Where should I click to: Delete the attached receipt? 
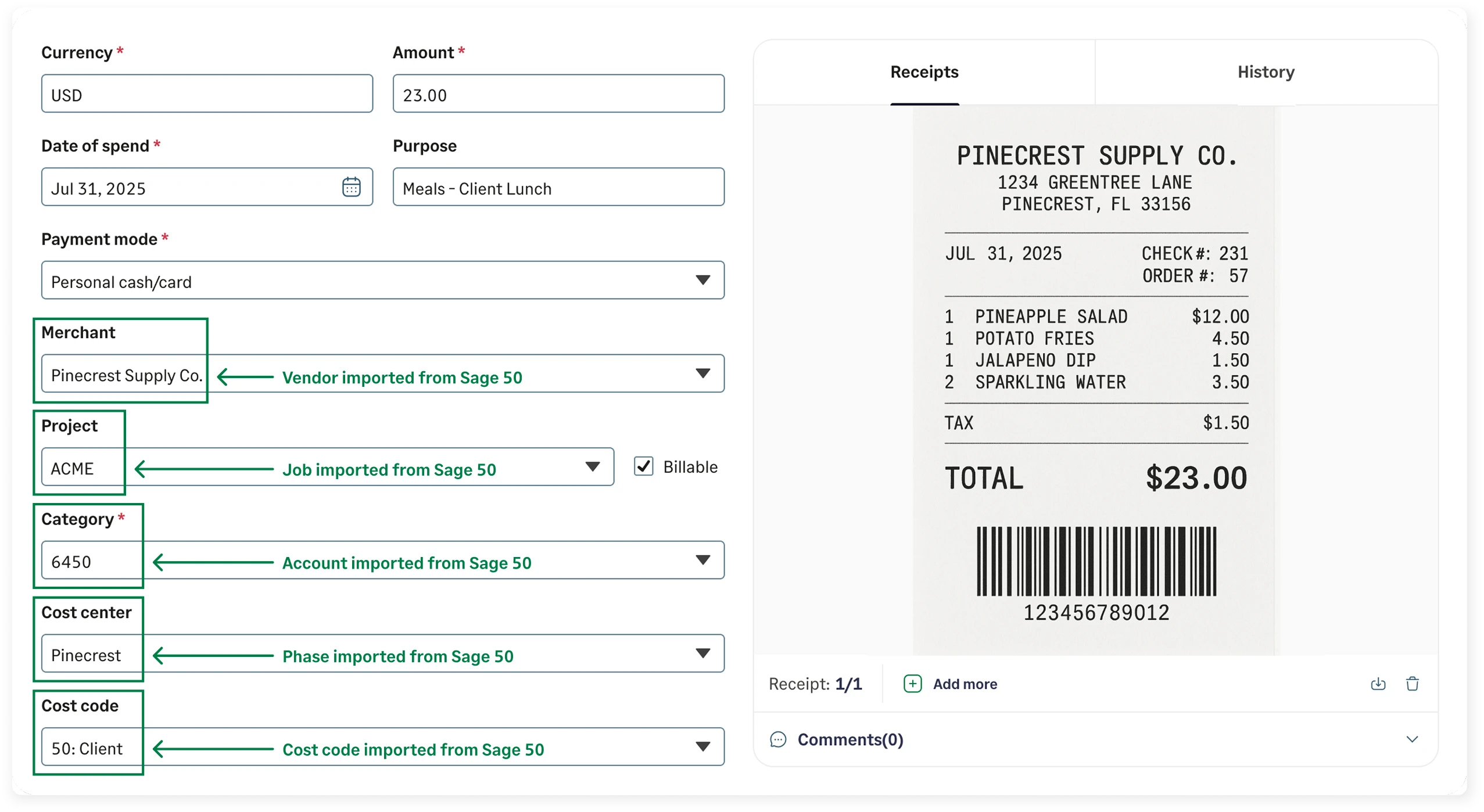tap(1413, 684)
